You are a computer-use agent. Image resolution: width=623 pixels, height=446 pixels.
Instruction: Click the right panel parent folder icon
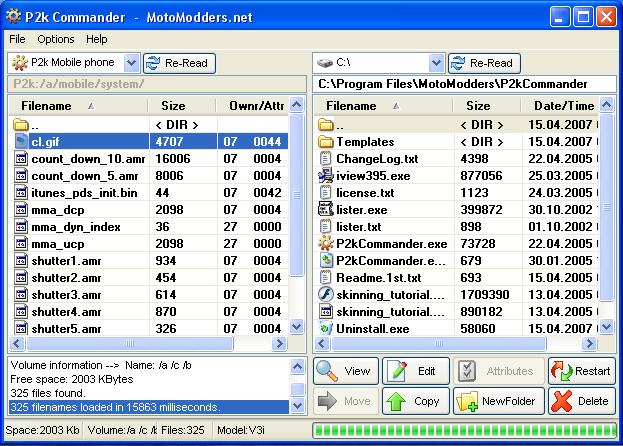point(325,125)
